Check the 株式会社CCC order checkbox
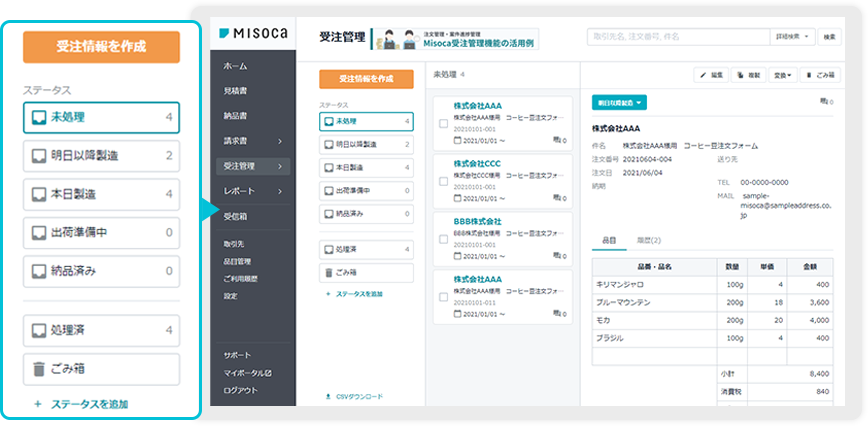This screenshot has height=426, width=868. pyautogui.click(x=443, y=181)
